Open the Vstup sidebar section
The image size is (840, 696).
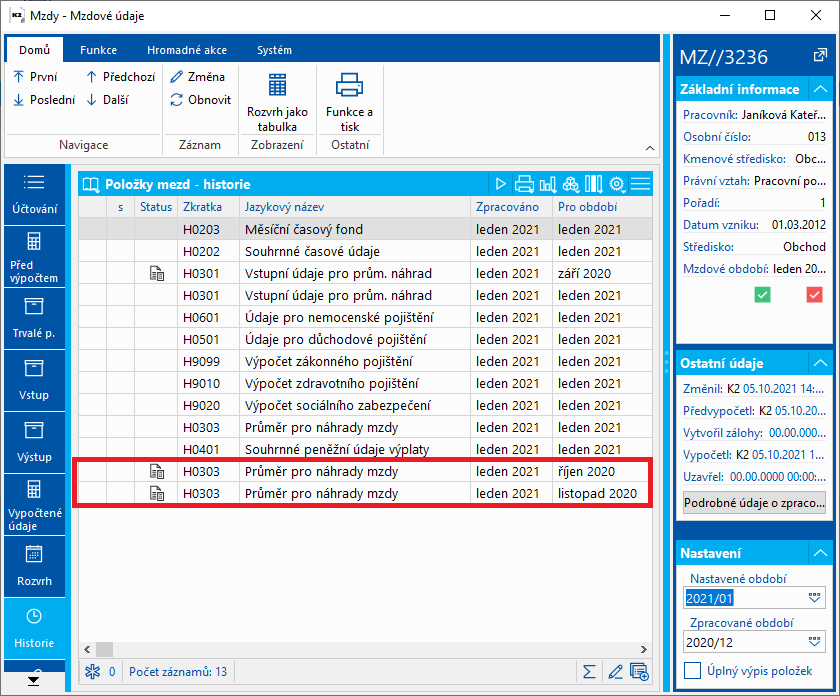click(x=34, y=381)
